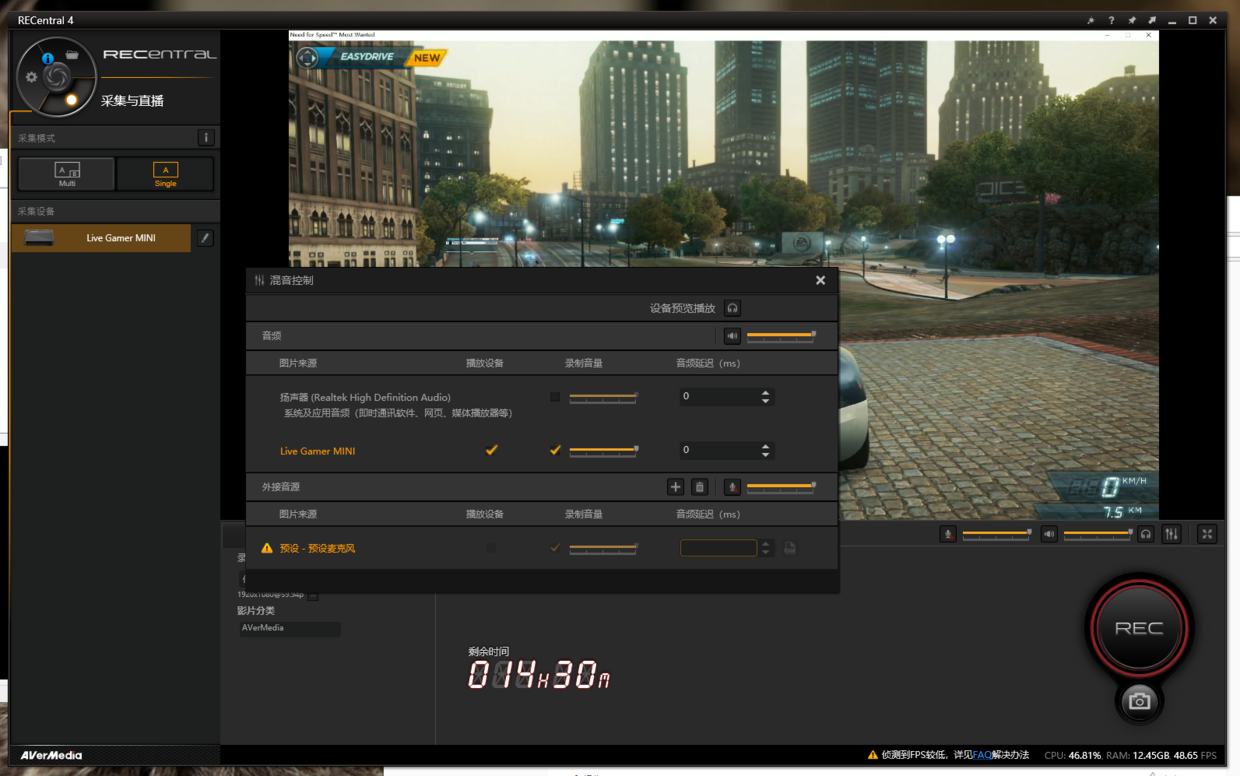Adjust main bar microphone volume slider
The width and height of the screenshot is (1240, 776).
[997, 534]
